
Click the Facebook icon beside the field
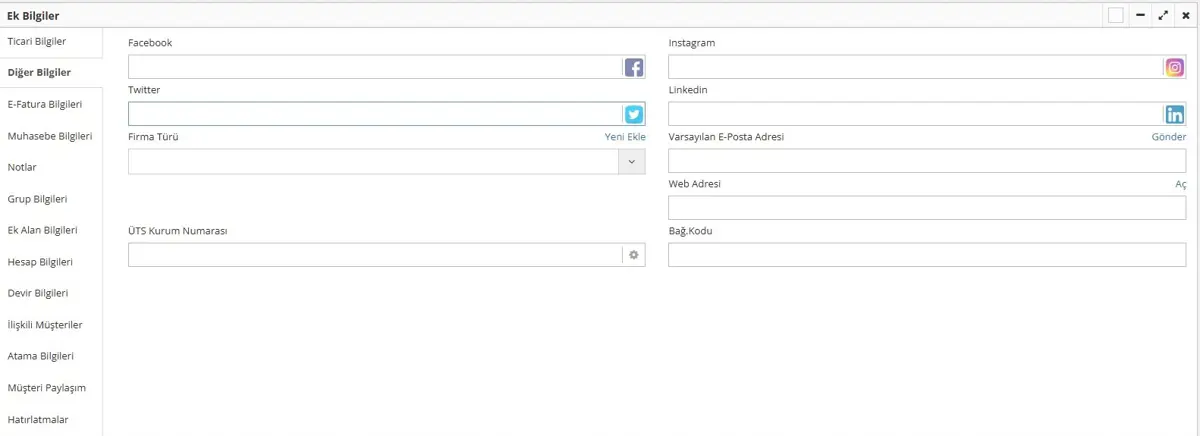pyautogui.click(x=634, y=68)
